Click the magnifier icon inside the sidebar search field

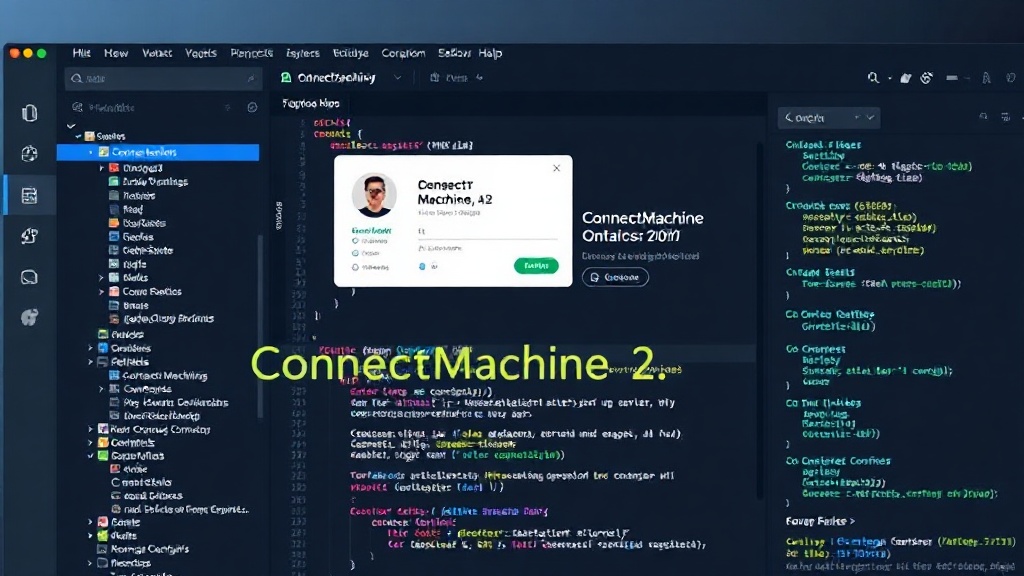(x=76, y=78)
